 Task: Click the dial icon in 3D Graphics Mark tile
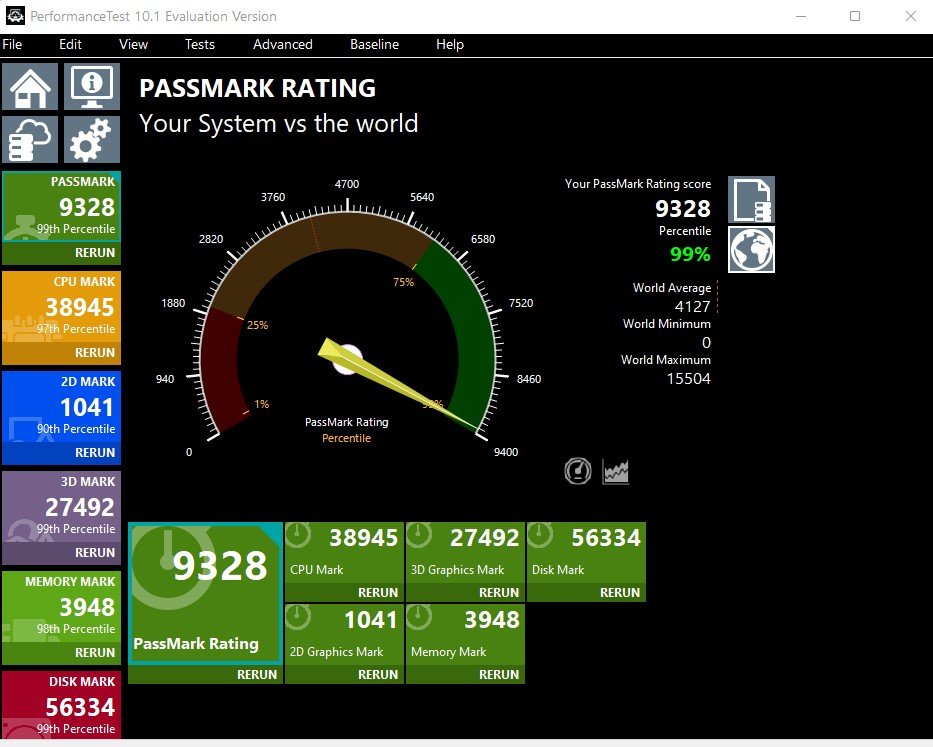pos(419,535)
